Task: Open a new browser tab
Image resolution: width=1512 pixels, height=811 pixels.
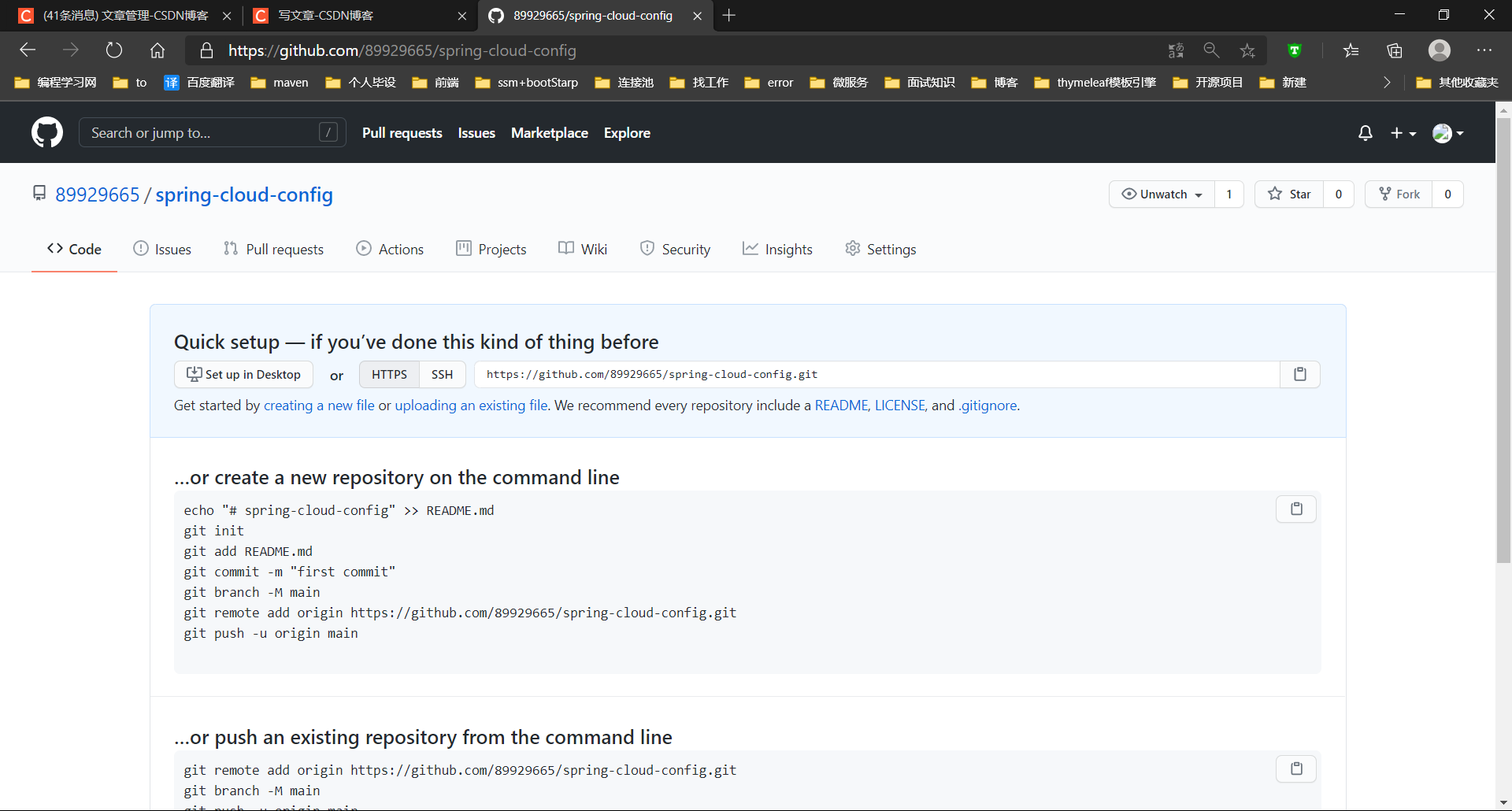Action: pos(729,15)
